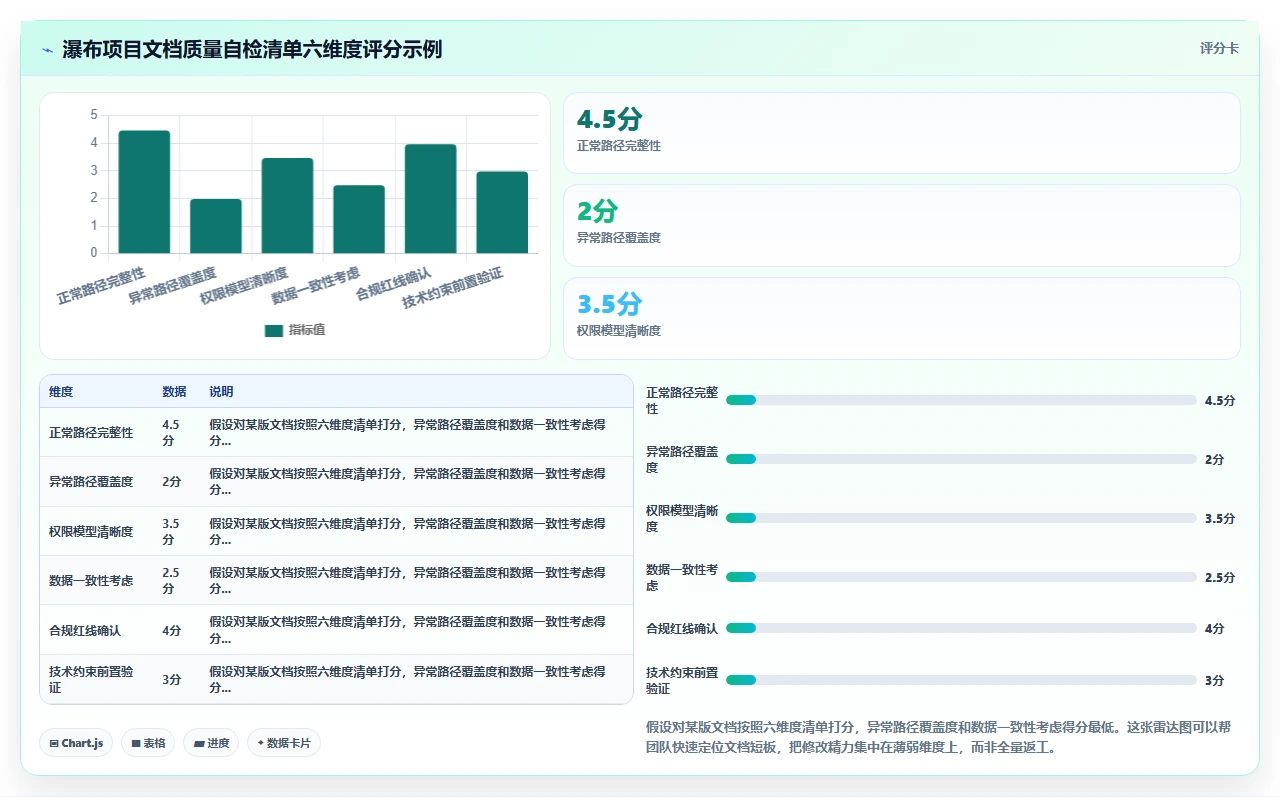Click the 异常路径覆盖度 progress bar
The width and height of the screenshot is (1280, 797).
click(x=961, y=459)
